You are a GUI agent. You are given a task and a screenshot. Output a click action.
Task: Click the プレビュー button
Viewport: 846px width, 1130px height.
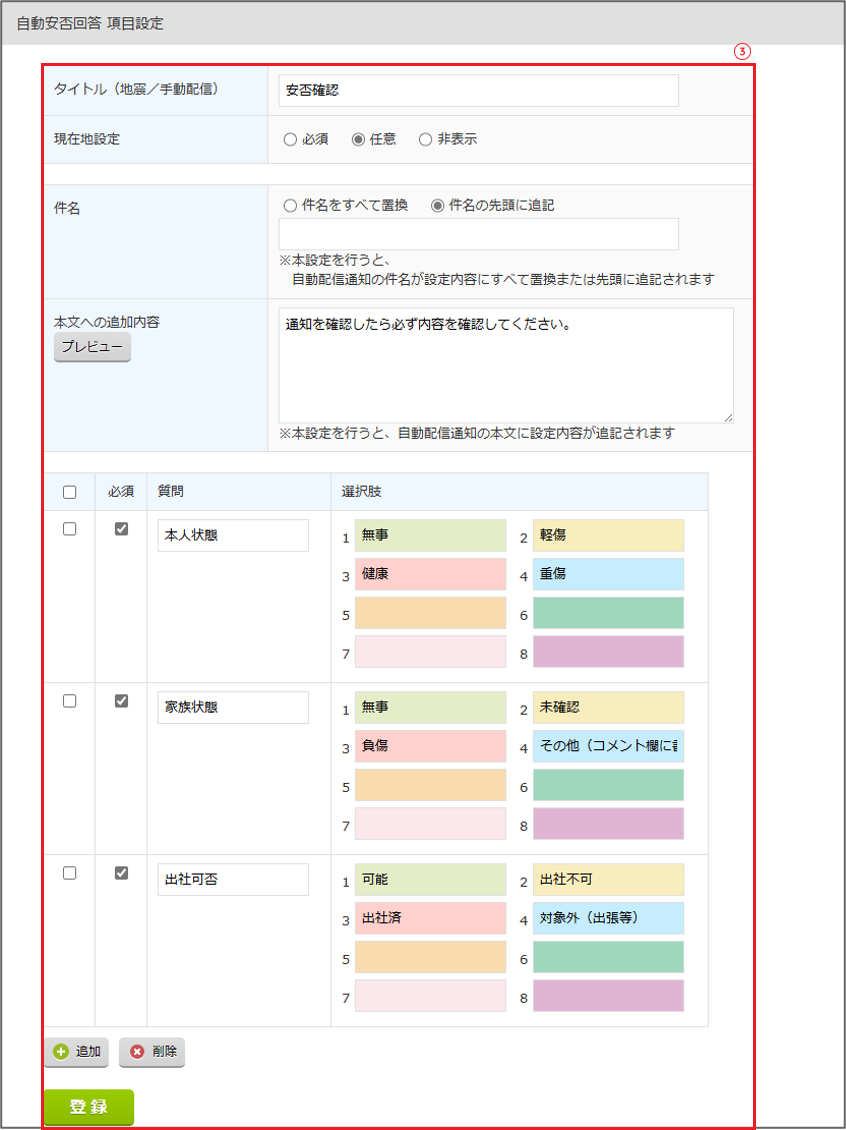click(92, 347)
